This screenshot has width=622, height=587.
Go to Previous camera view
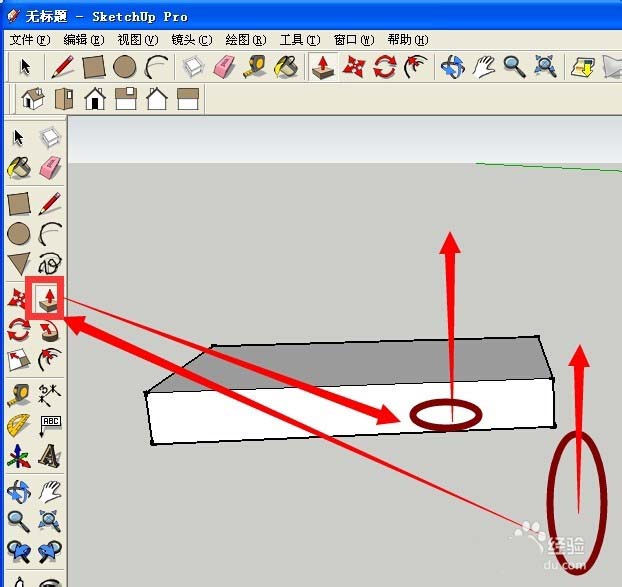pyautogui.click(x=19, y=551)
